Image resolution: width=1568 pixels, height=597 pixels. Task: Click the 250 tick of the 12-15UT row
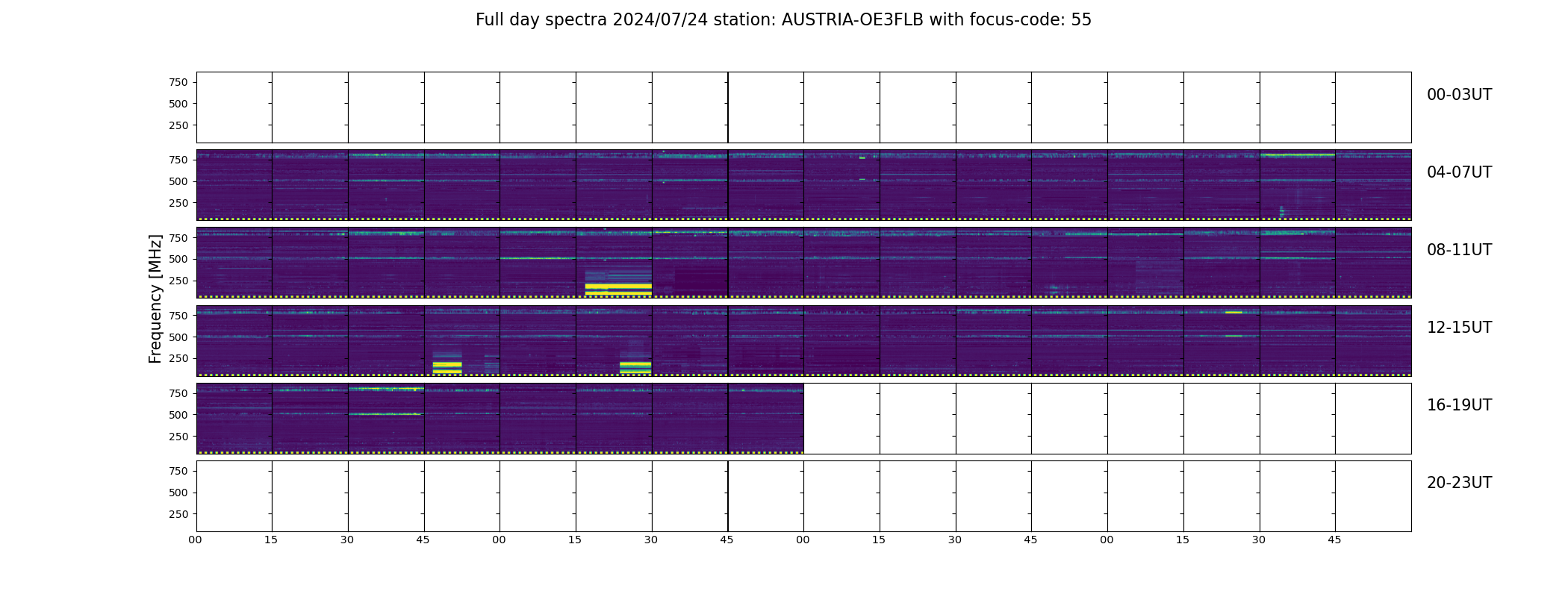click(178, 359)
